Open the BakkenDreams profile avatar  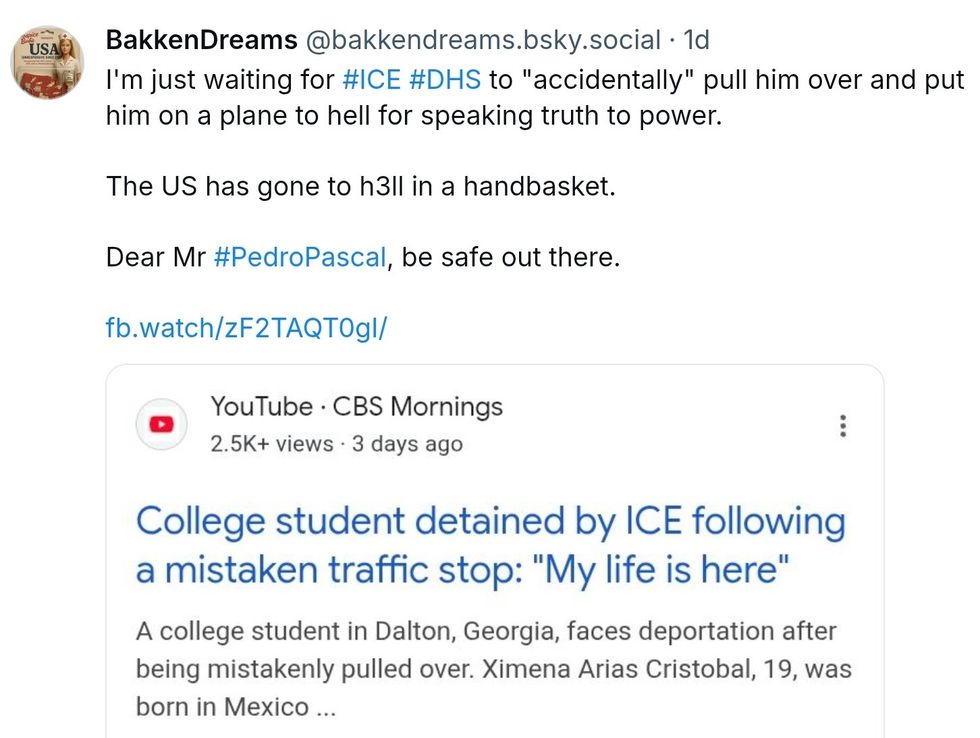click(48, 62)
